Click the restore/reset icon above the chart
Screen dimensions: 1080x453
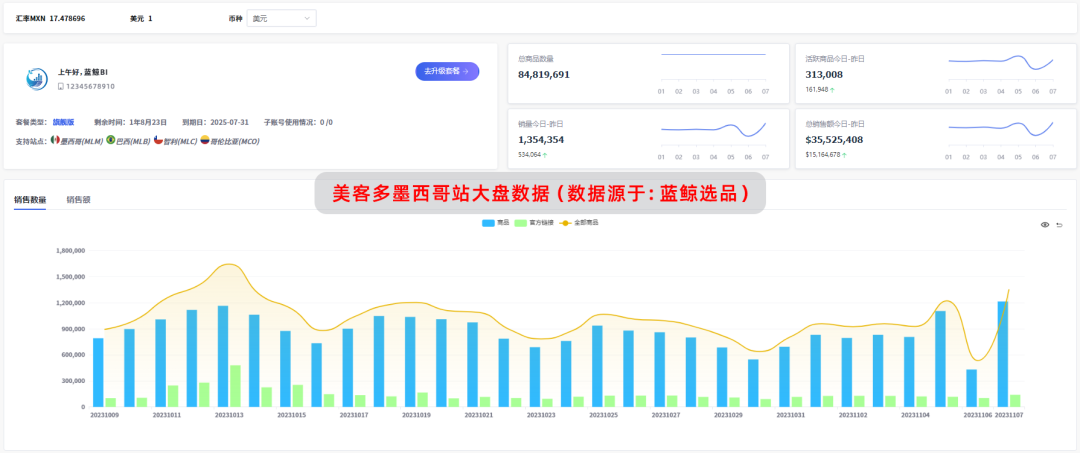coord(1059,224)
